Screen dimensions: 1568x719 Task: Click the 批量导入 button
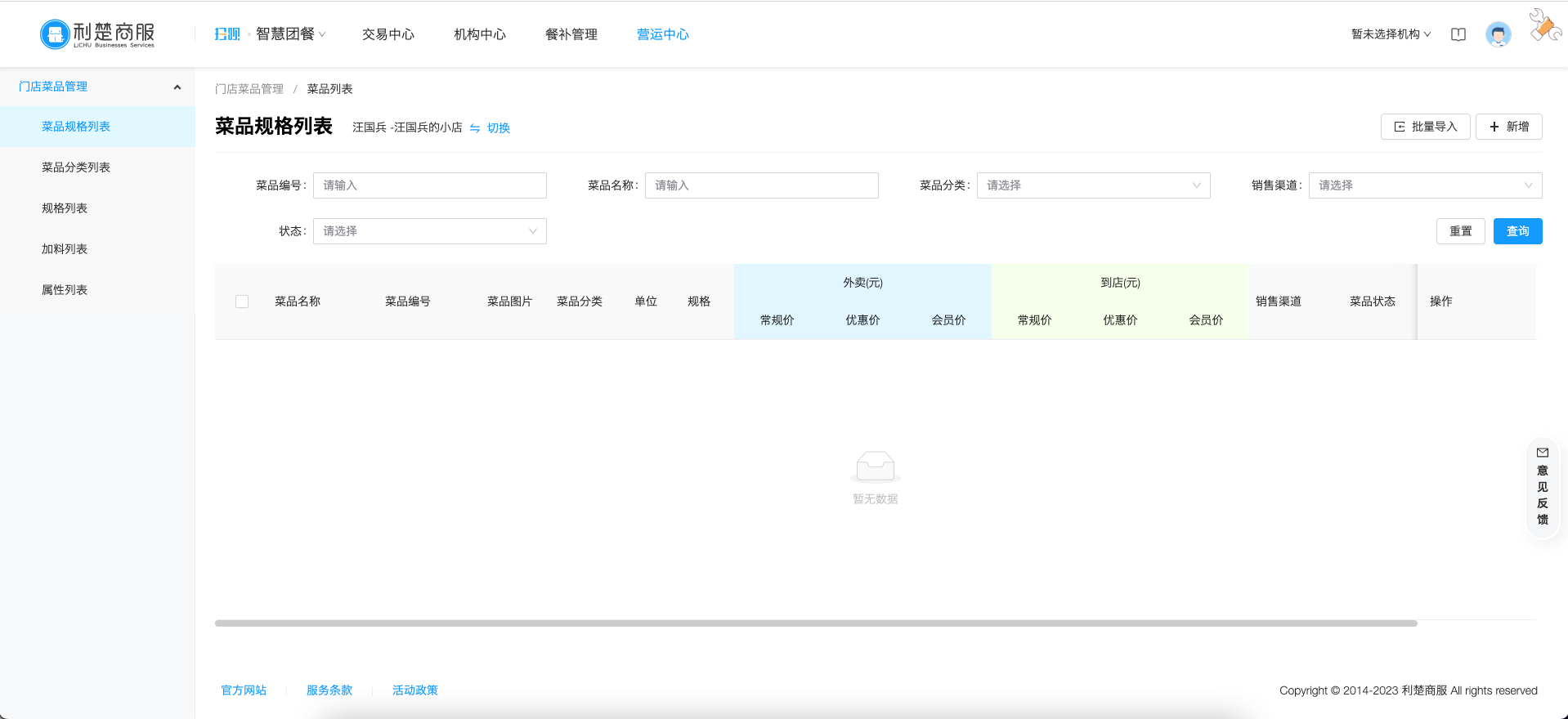(x=1425, y=127)
